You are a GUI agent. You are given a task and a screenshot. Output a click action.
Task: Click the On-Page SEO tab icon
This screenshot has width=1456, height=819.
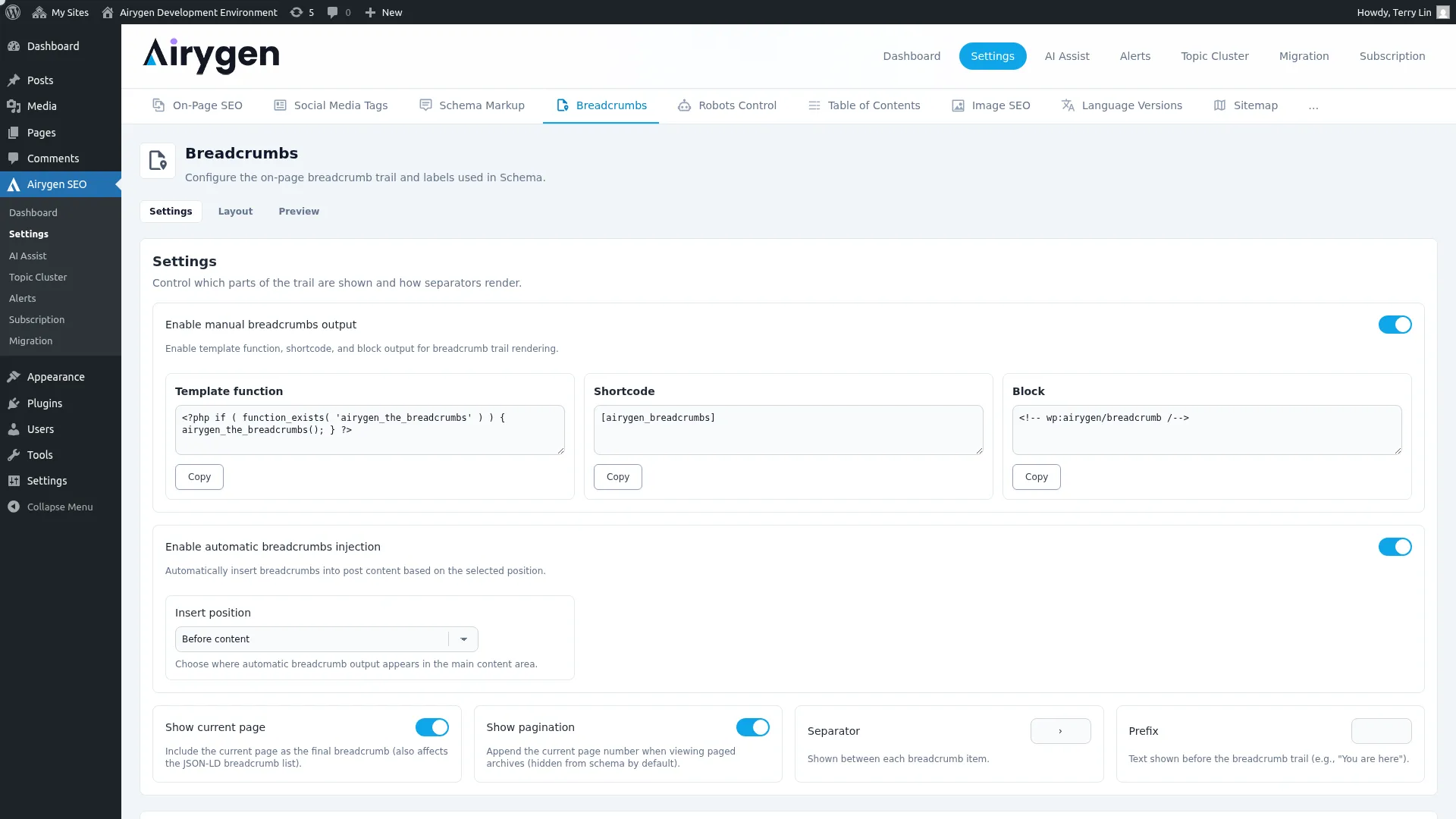tap(158, 105)
